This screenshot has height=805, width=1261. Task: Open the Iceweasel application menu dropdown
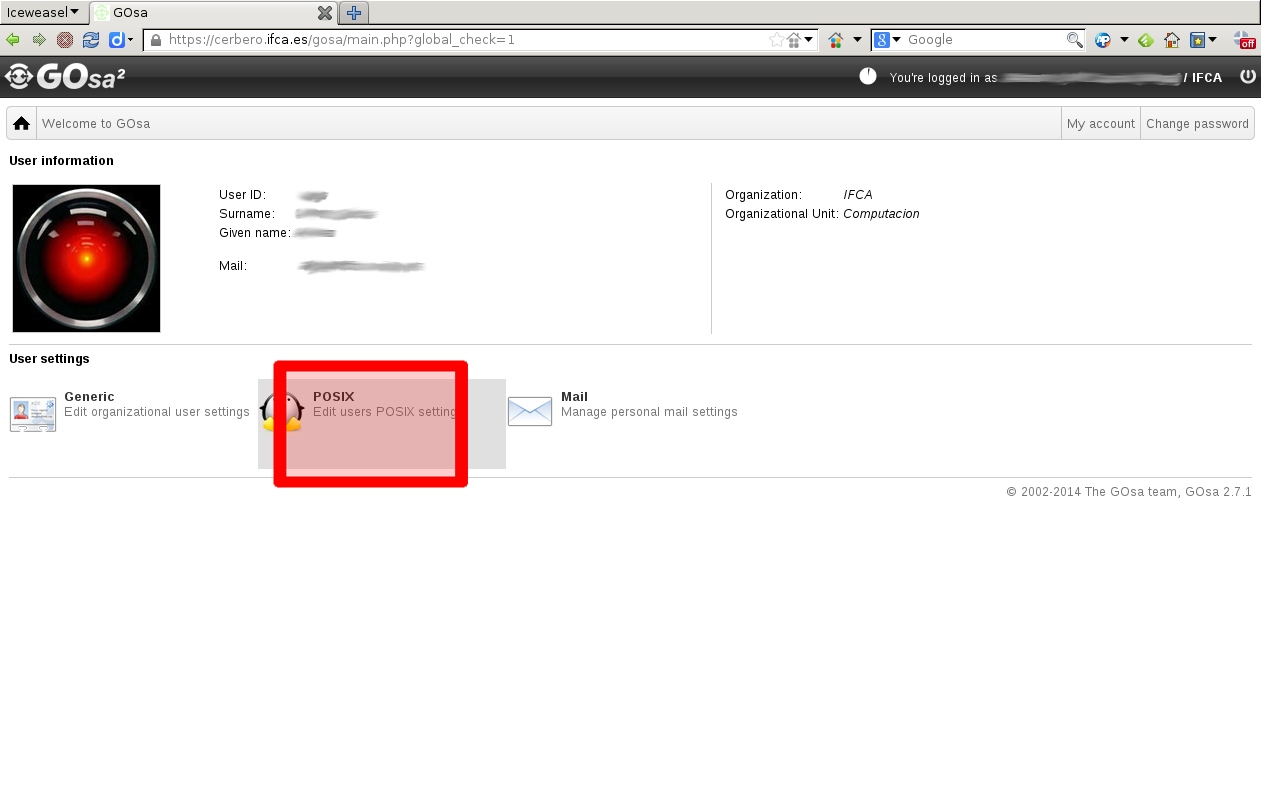(x=42, y=12)
